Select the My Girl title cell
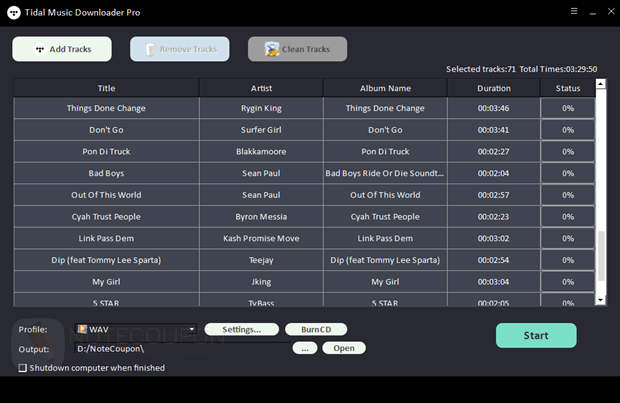 pos(106,282)
